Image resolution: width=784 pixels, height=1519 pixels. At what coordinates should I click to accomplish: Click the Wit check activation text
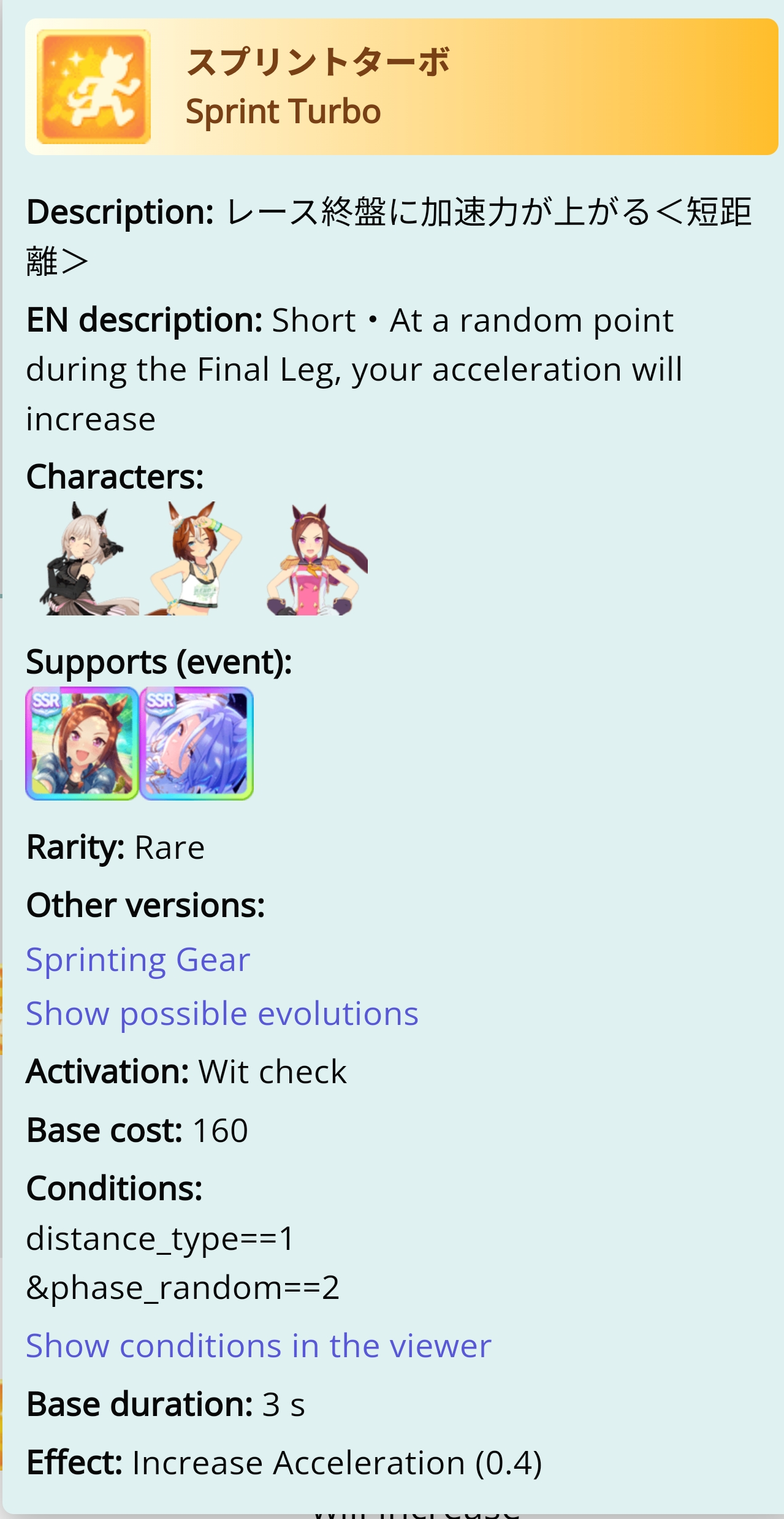(x=273, y=1072)
